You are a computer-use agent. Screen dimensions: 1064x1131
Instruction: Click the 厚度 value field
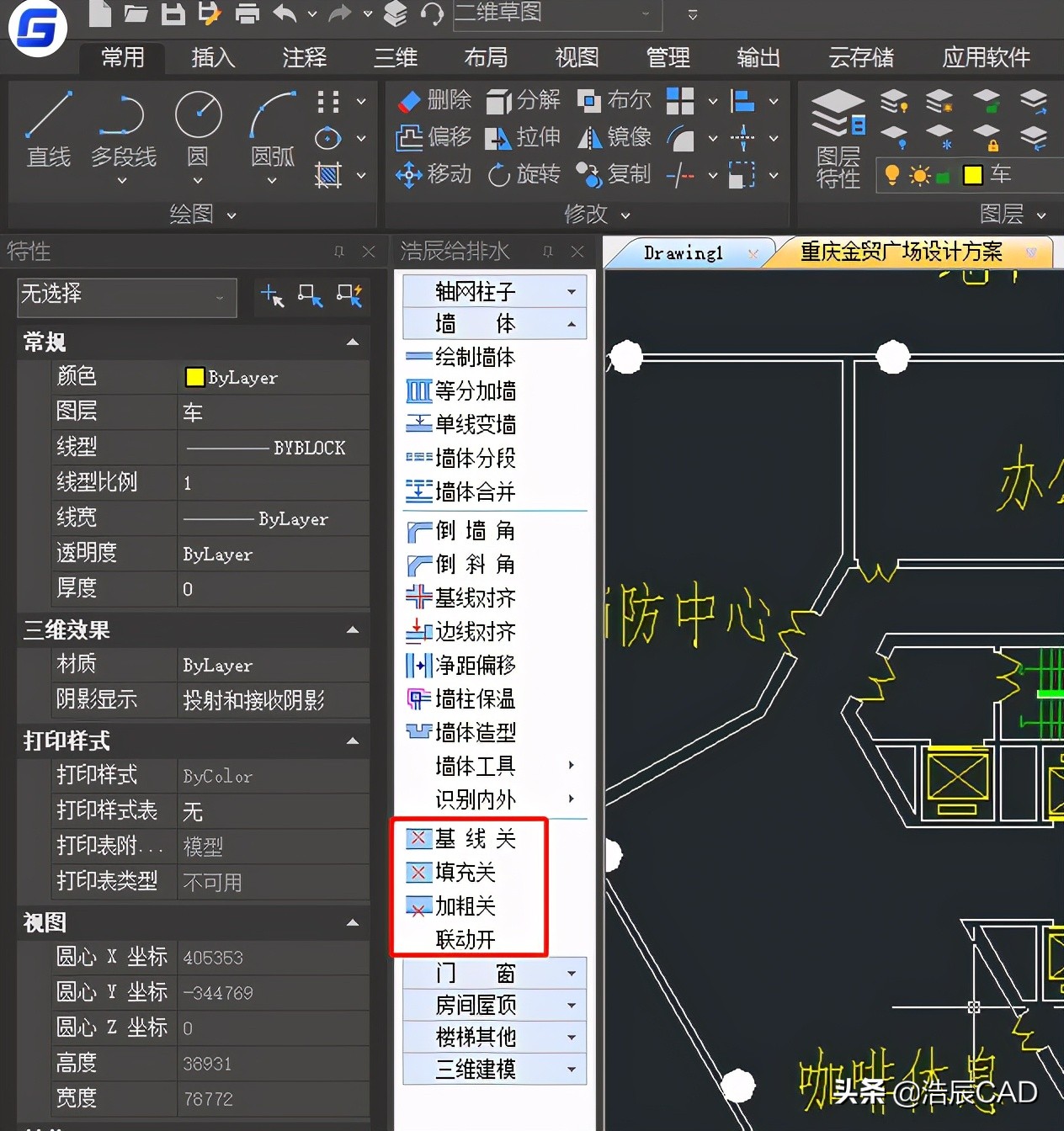click(274, 589)
